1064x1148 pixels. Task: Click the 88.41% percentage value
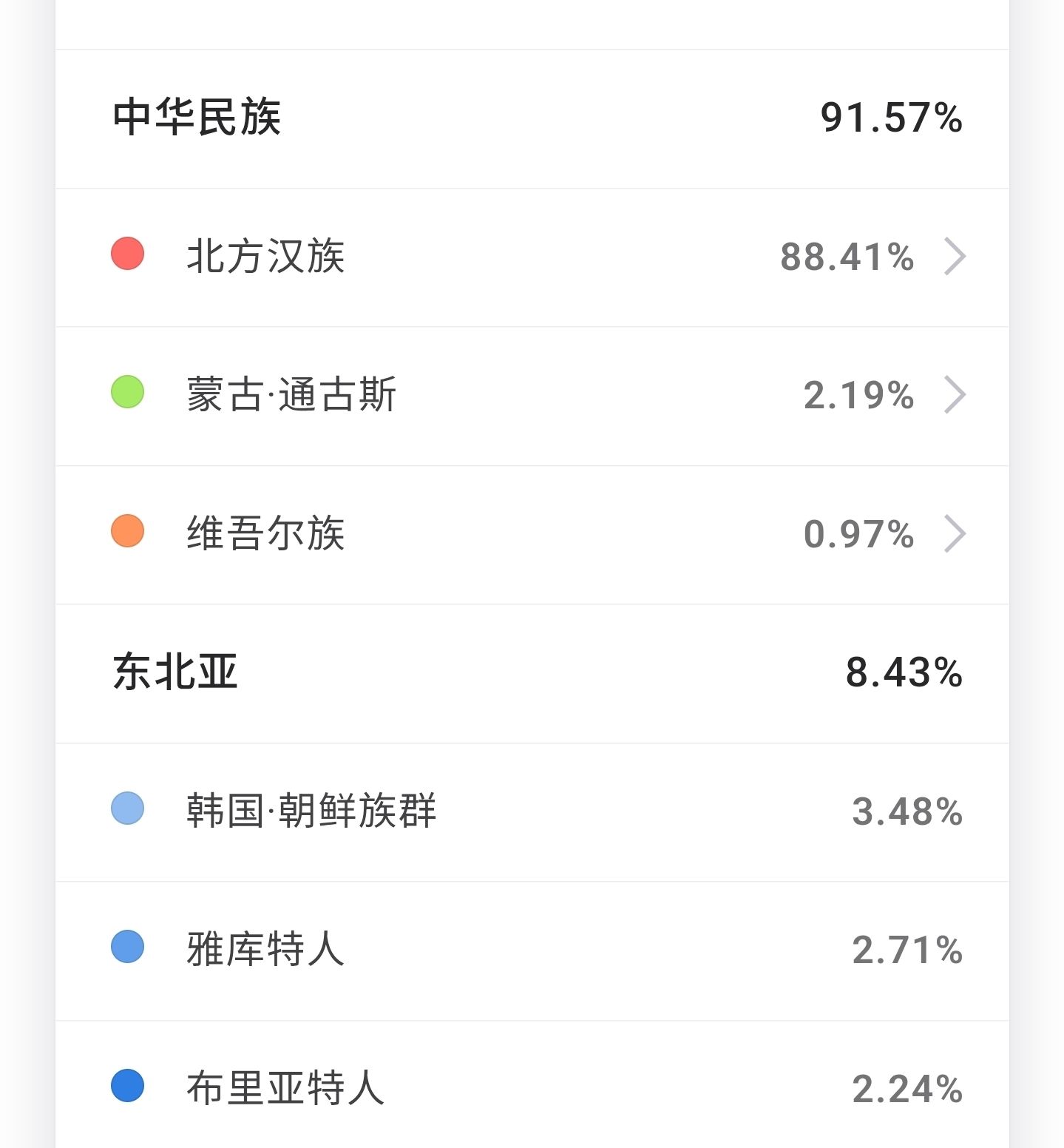click(847, 257)
